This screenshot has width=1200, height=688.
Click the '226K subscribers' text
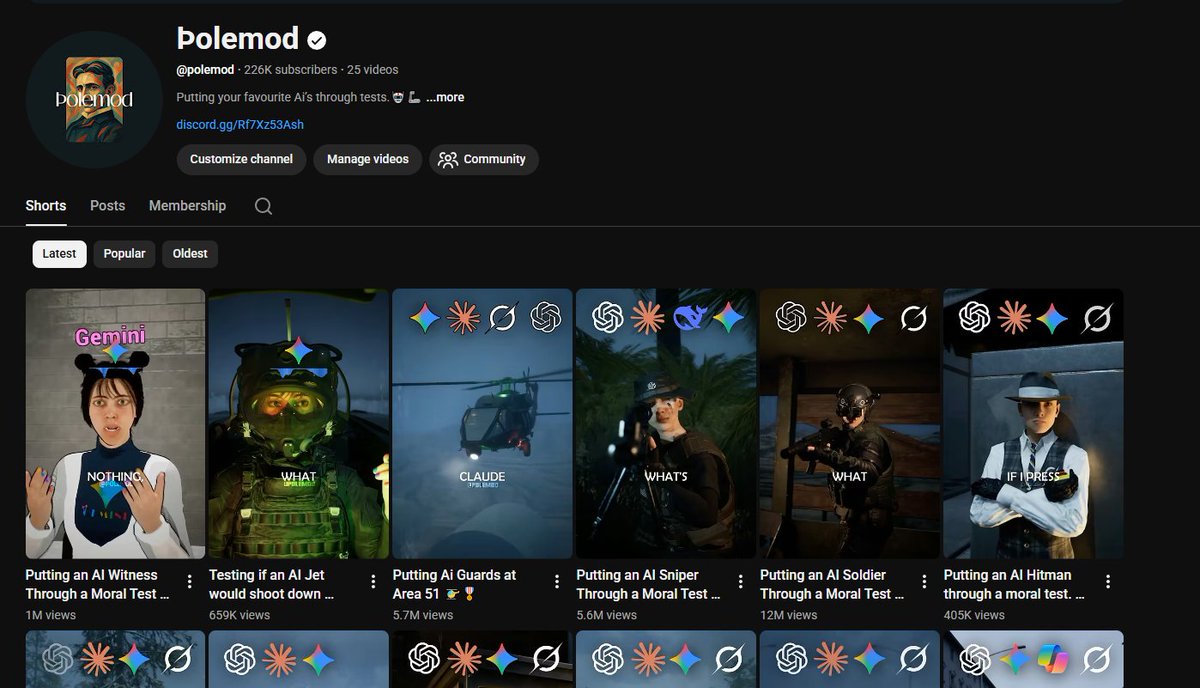[290, 70]
